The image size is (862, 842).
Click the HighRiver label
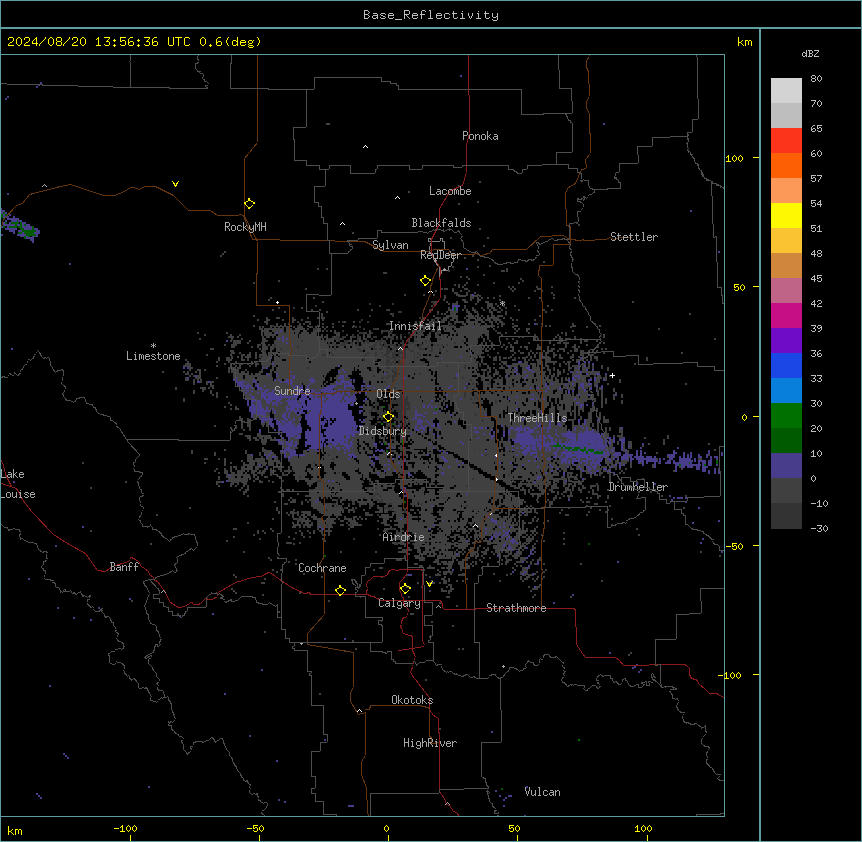click(430, 743)
